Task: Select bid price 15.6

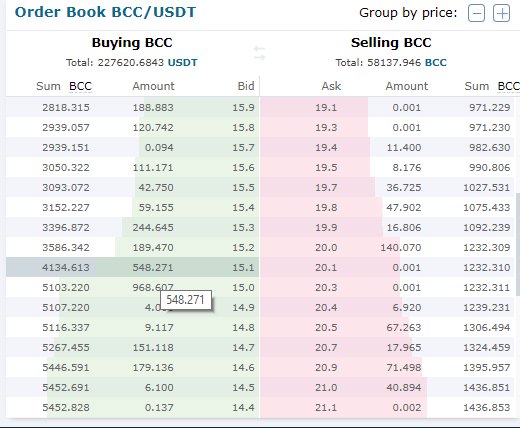Action: (243, 167)
